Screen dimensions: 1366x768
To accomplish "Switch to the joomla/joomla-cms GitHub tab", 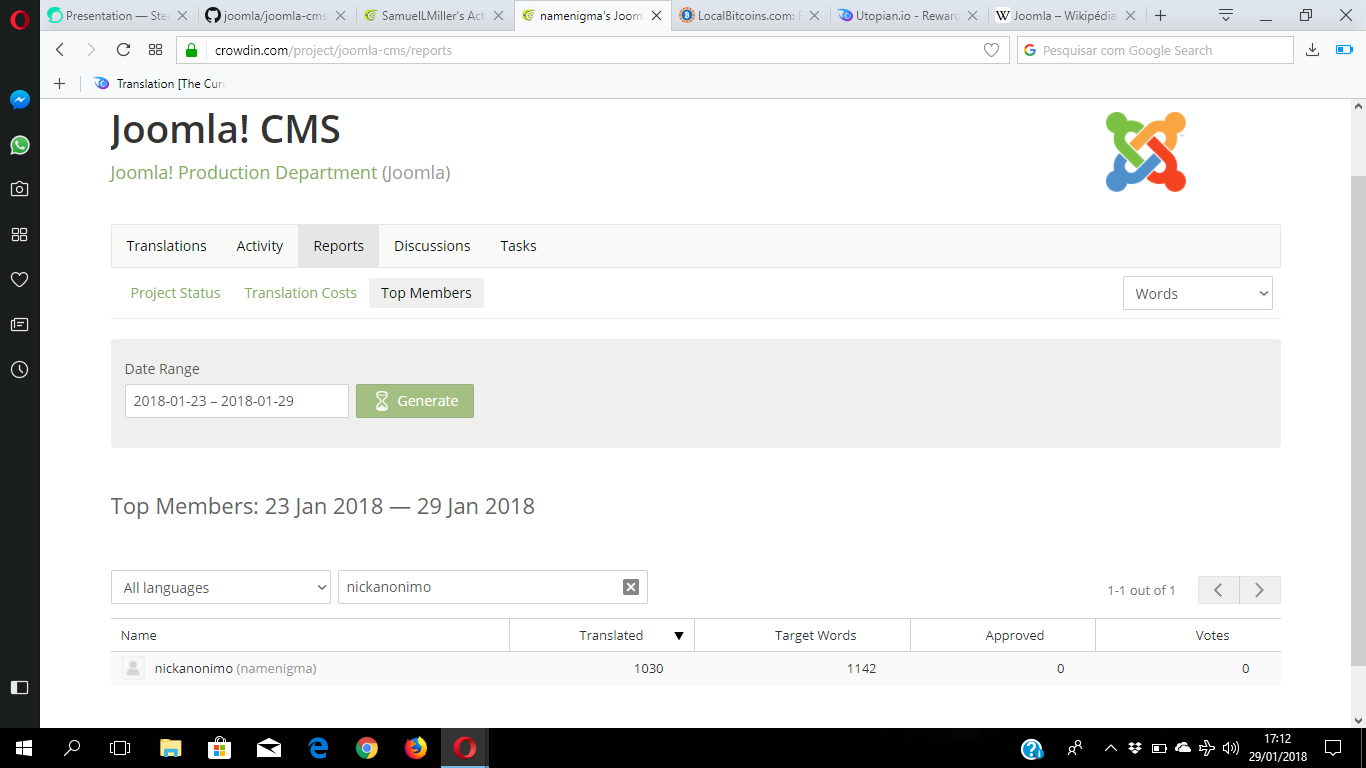I will (276, 15).
